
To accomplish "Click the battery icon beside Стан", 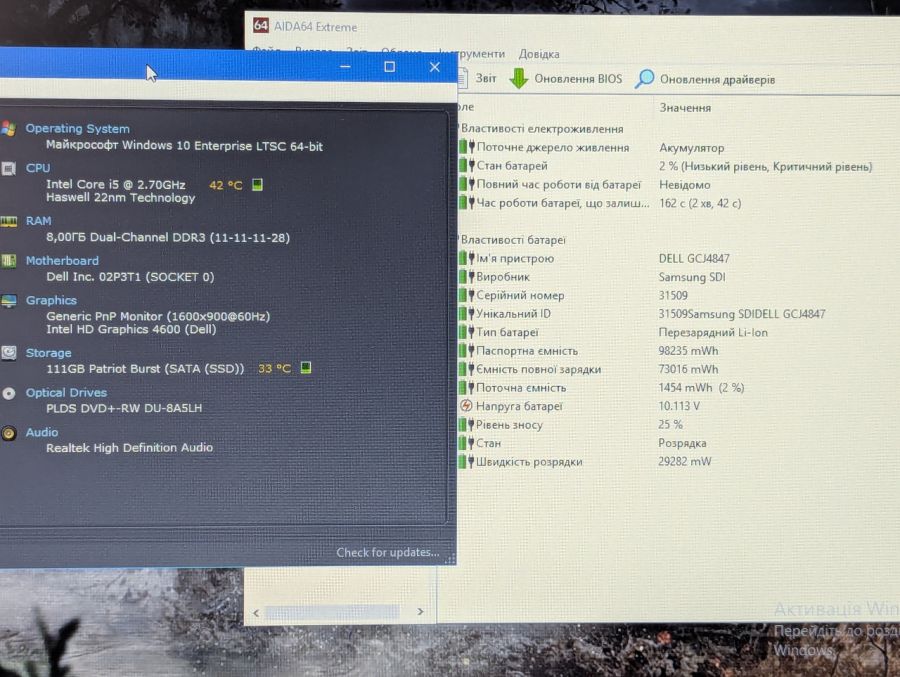I will click(467, 443).
